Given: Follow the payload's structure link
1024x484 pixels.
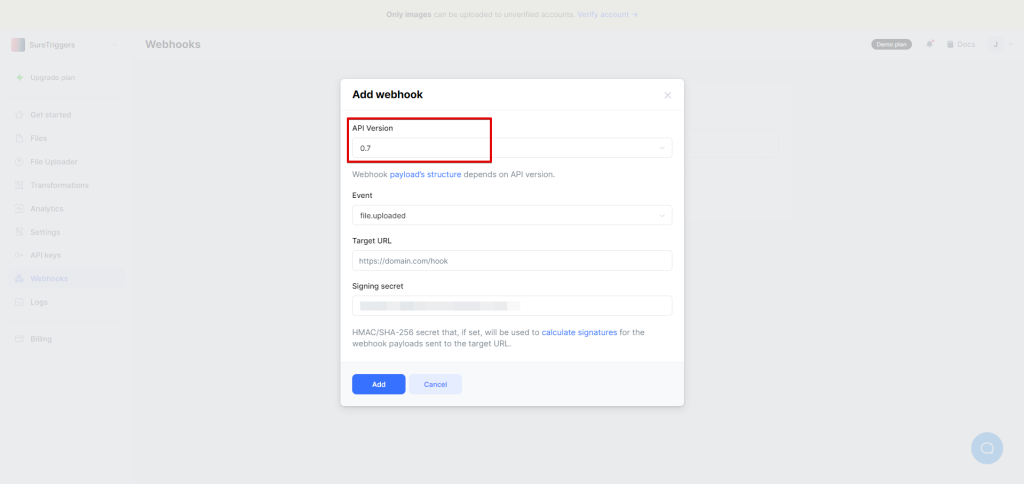Looking at the screenshot, I should click(x=425, y=174).
